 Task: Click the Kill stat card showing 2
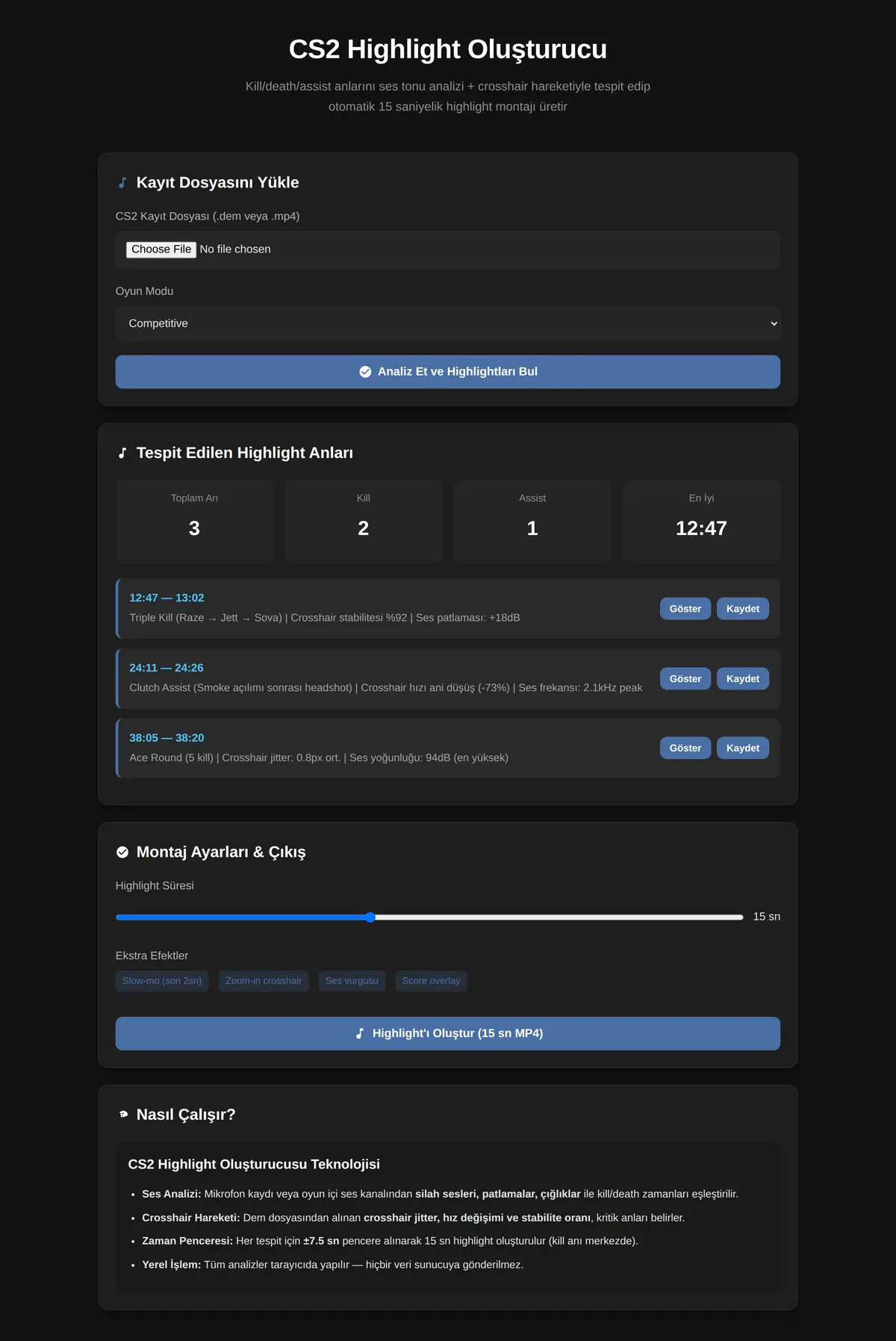pyautogui.click(x=364, y=521)
